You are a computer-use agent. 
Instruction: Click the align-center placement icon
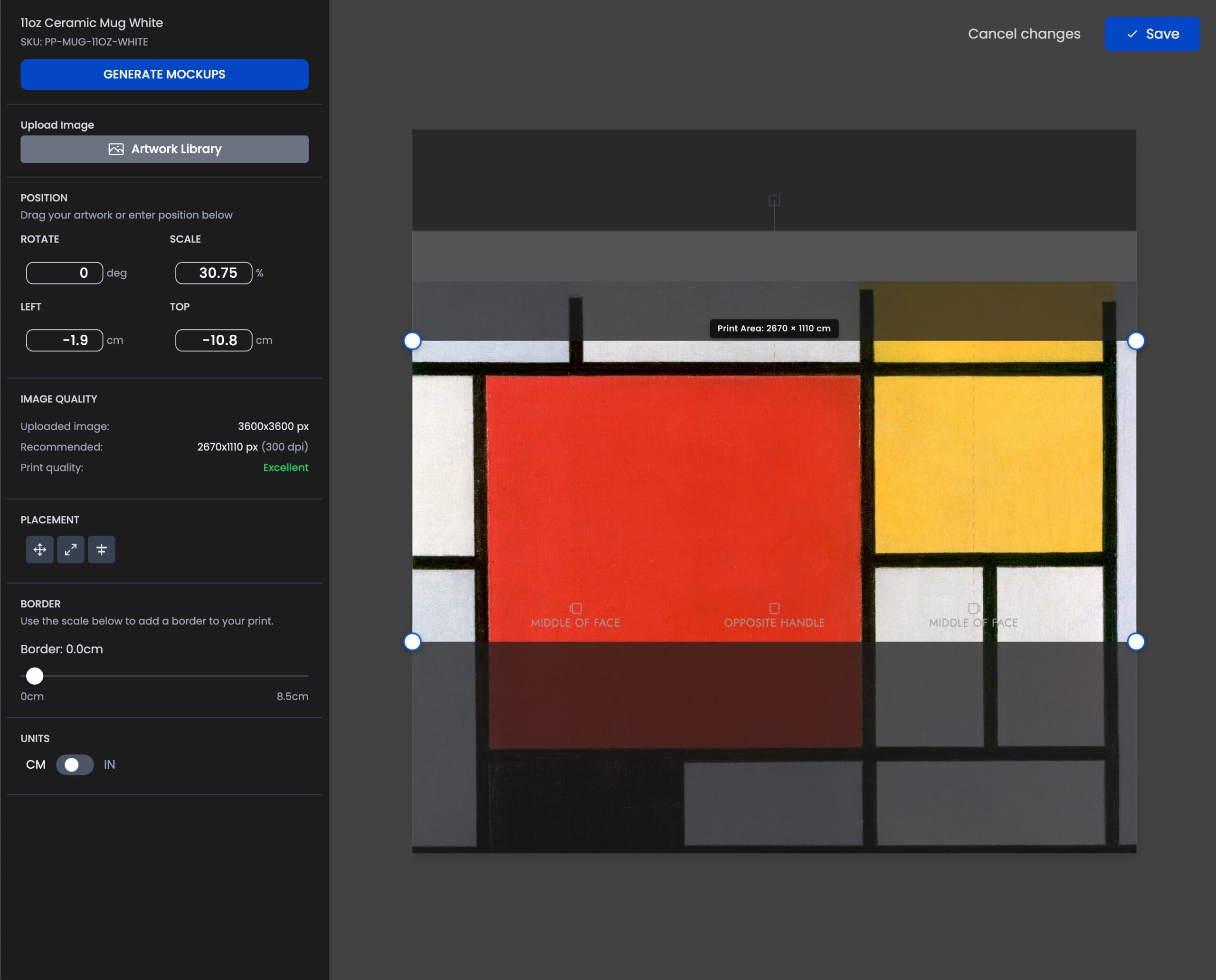(x=102, y=549)
